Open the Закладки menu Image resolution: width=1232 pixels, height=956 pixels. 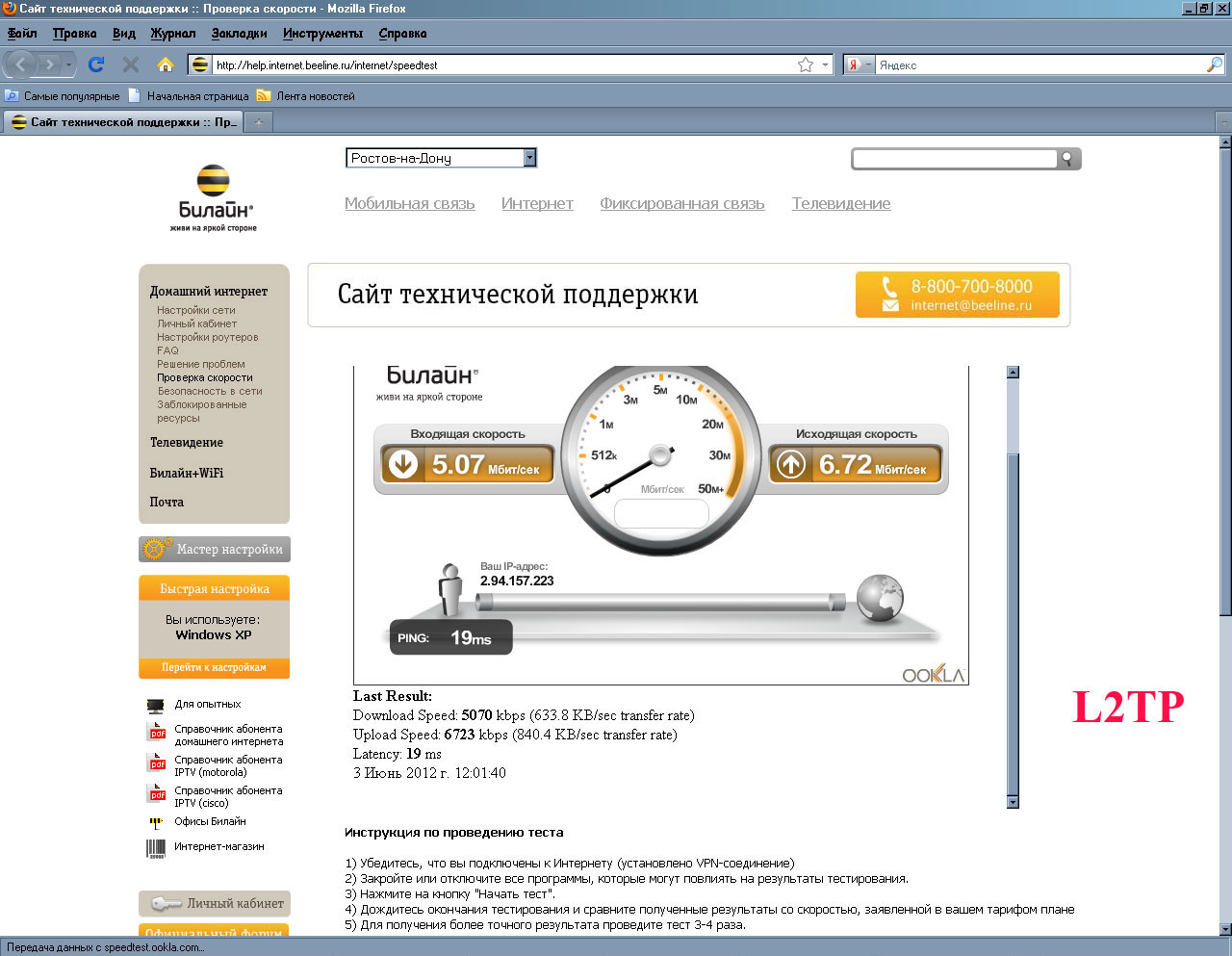[239, 33]
